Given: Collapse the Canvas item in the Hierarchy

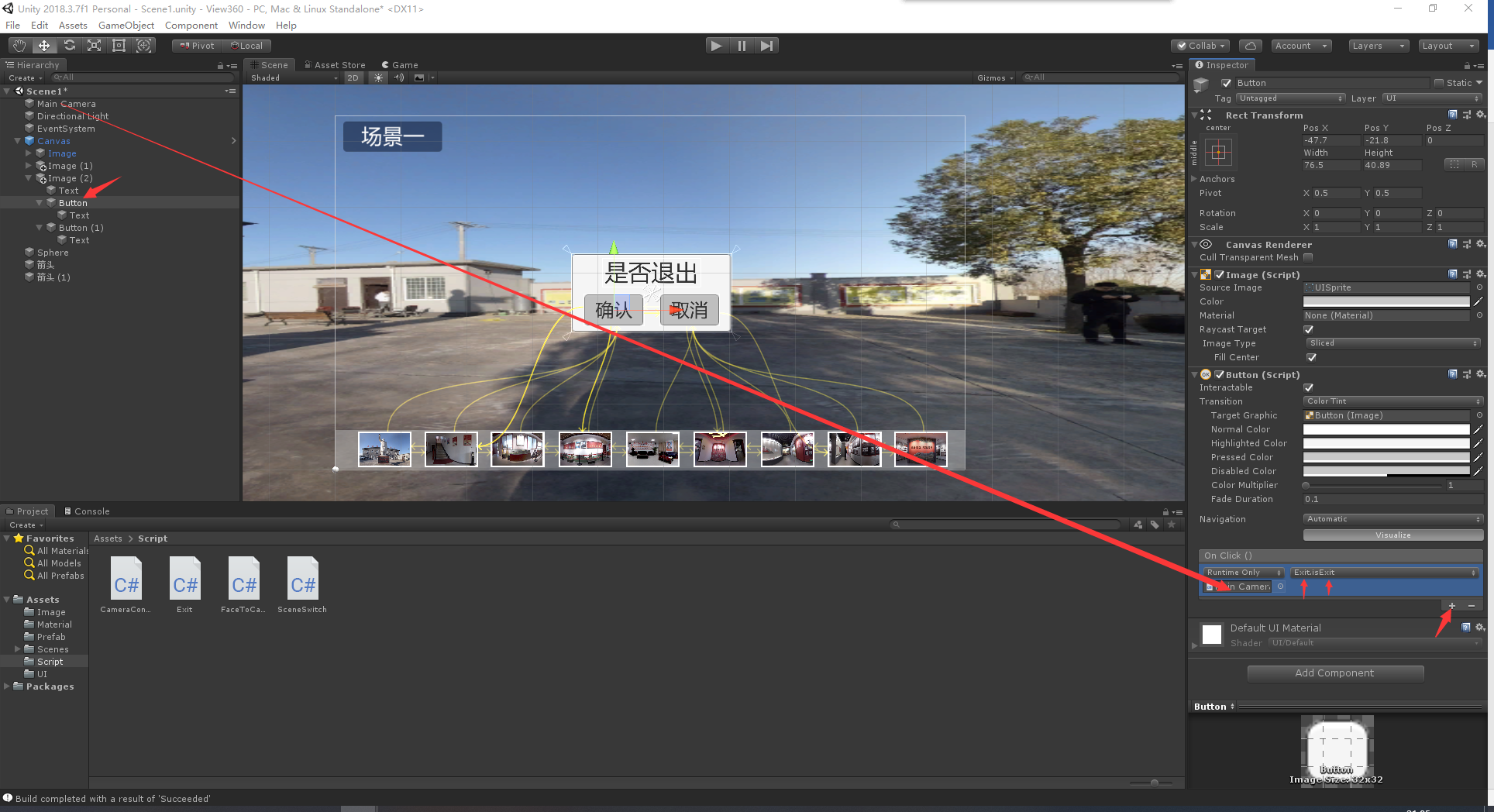Looking at the screenshot, I should (x=17, y=140).
